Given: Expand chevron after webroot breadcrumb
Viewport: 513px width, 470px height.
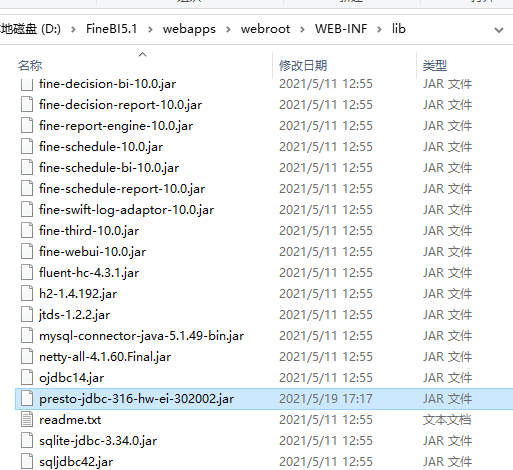Looking at the screenshot, I should (302, 29).
